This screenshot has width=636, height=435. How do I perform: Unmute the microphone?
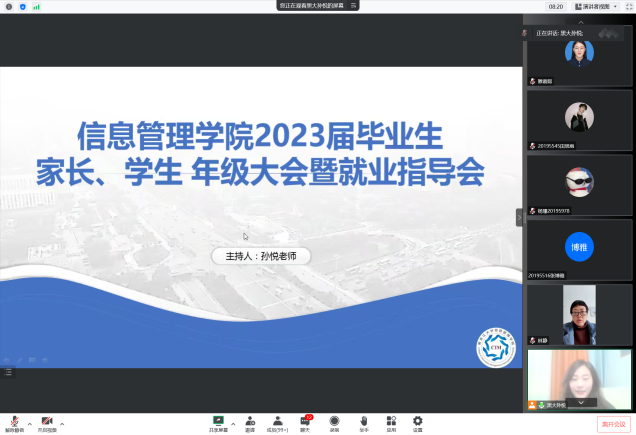click(x=14, y=422)
